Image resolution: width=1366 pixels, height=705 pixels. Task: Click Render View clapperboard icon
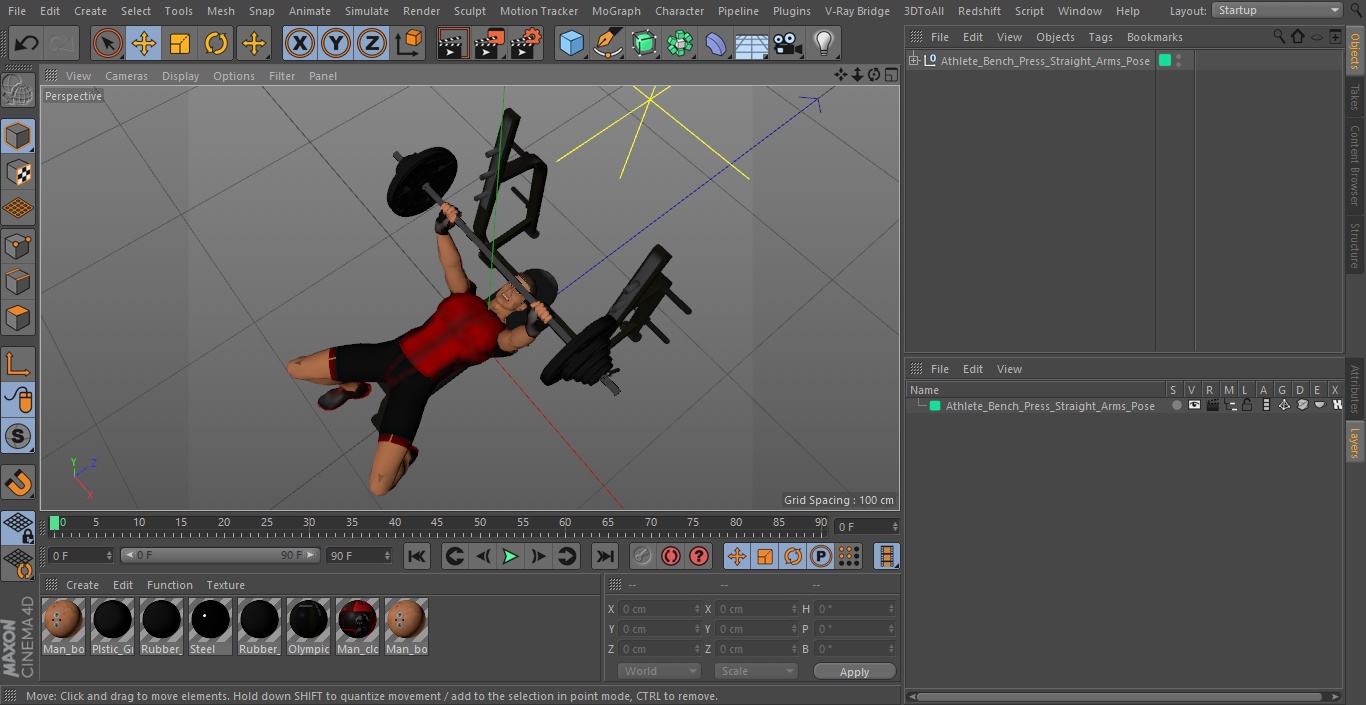[x=453, y=44]
